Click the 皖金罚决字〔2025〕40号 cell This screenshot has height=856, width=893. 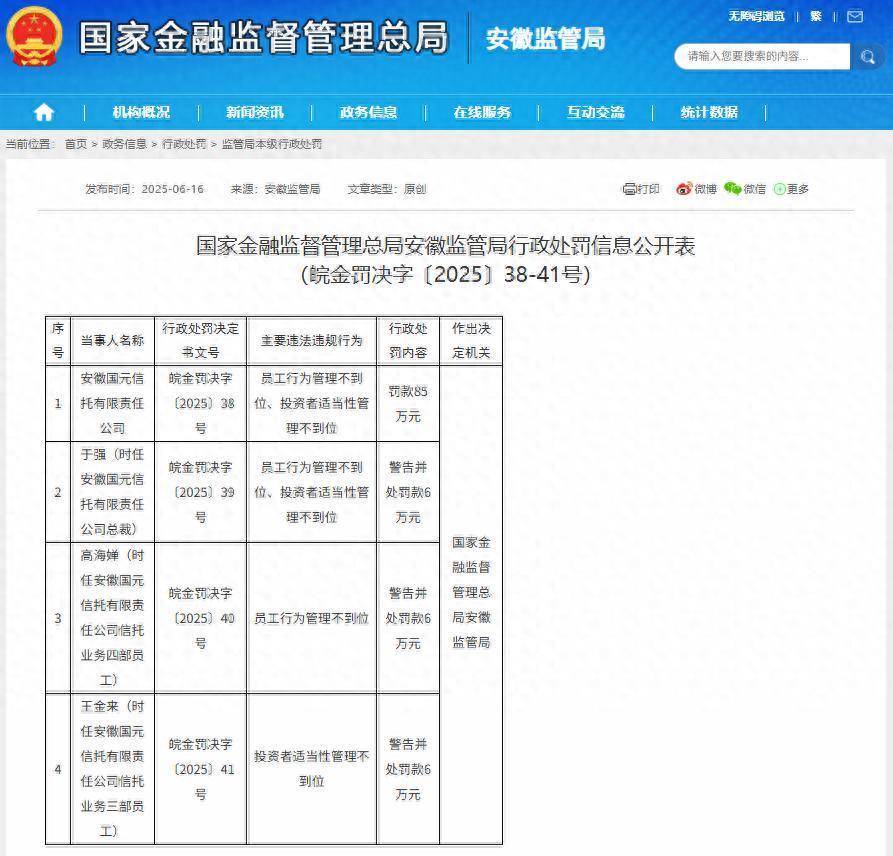click(200, 618)
